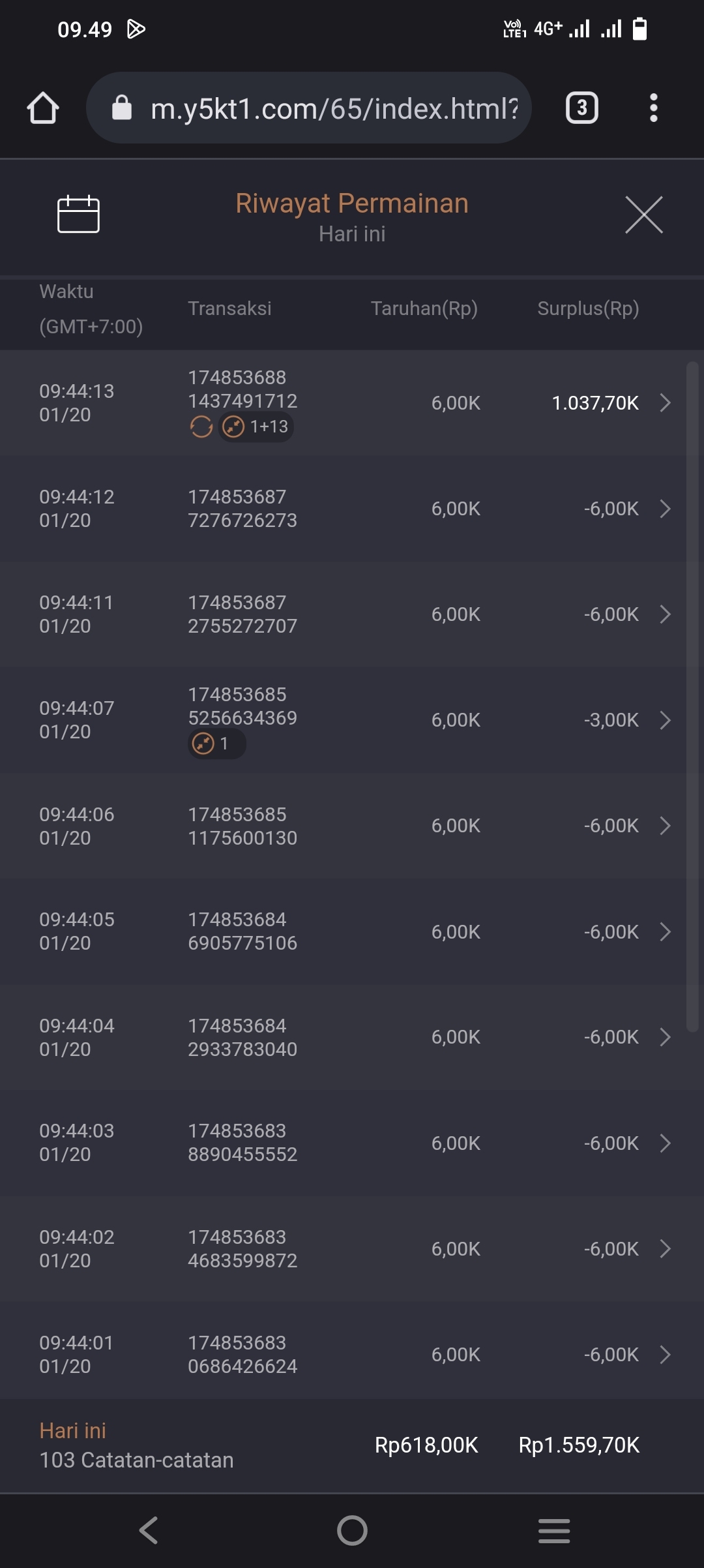Viewport: 704px width, 1568px height.
Task: Expand the 09:44:12 transaction details chevron
Action: (x=665, y=509)
